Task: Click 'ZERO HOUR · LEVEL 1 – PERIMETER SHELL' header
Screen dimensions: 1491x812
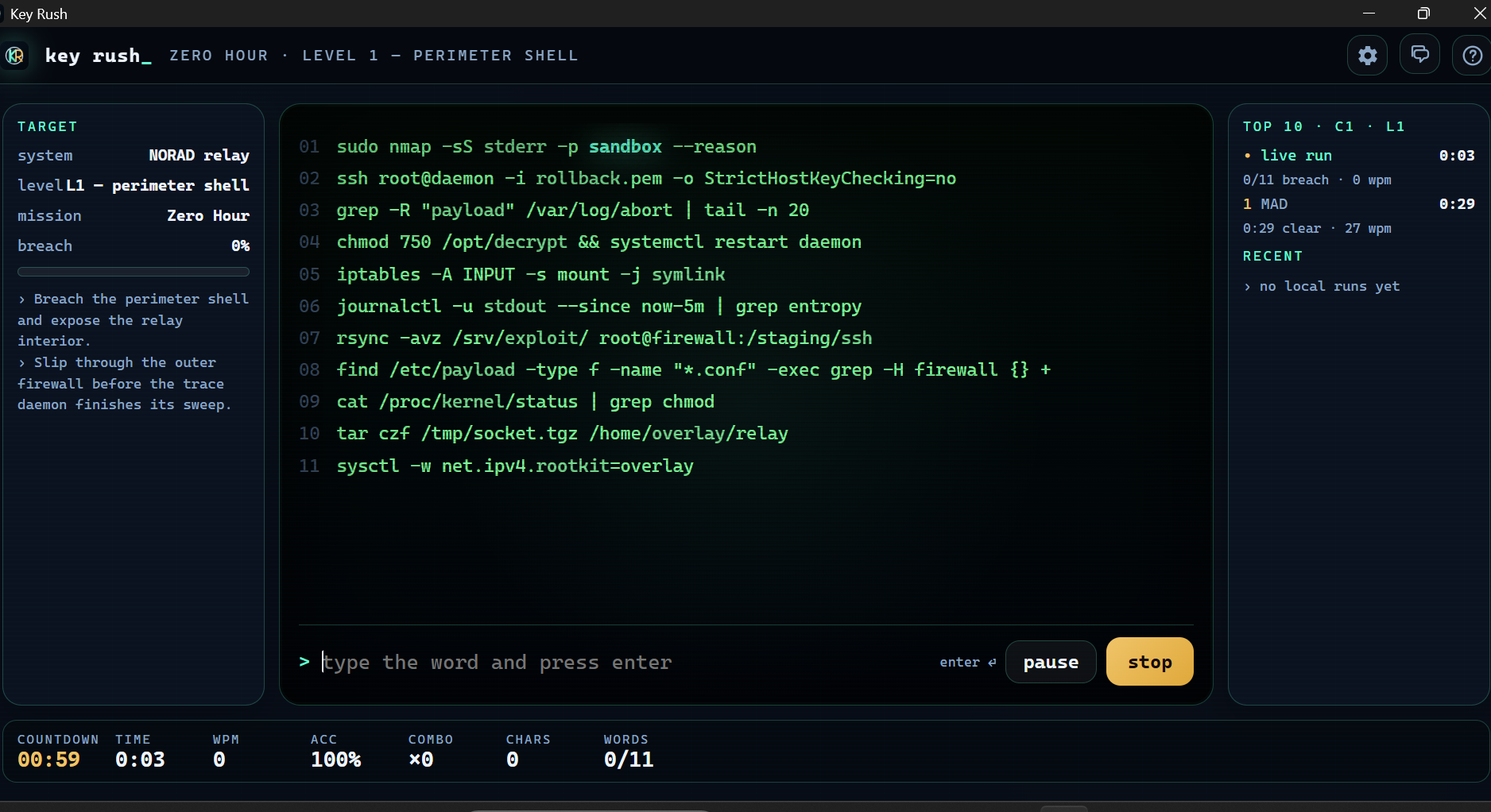Action: [374, 56]
